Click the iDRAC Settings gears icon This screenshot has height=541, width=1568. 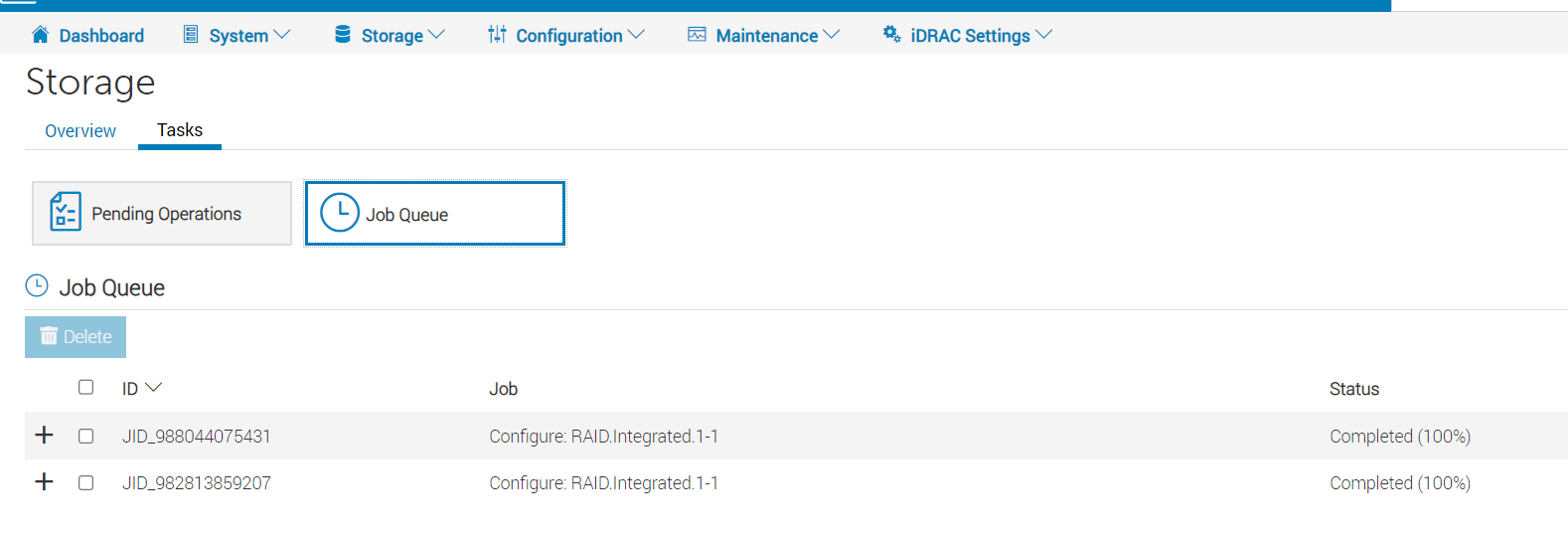tap(891, 35)
